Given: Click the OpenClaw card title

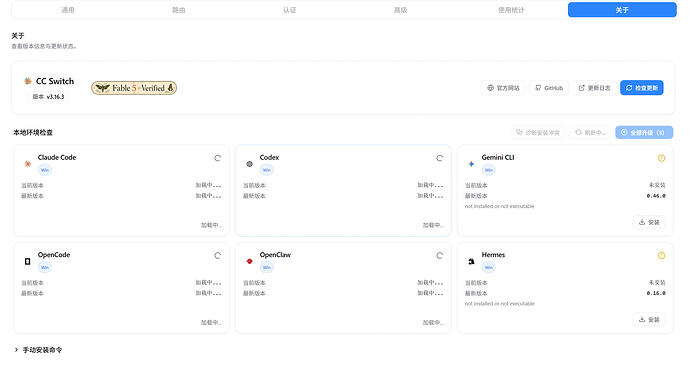Looking at the screenshot, I should (275, 255).
